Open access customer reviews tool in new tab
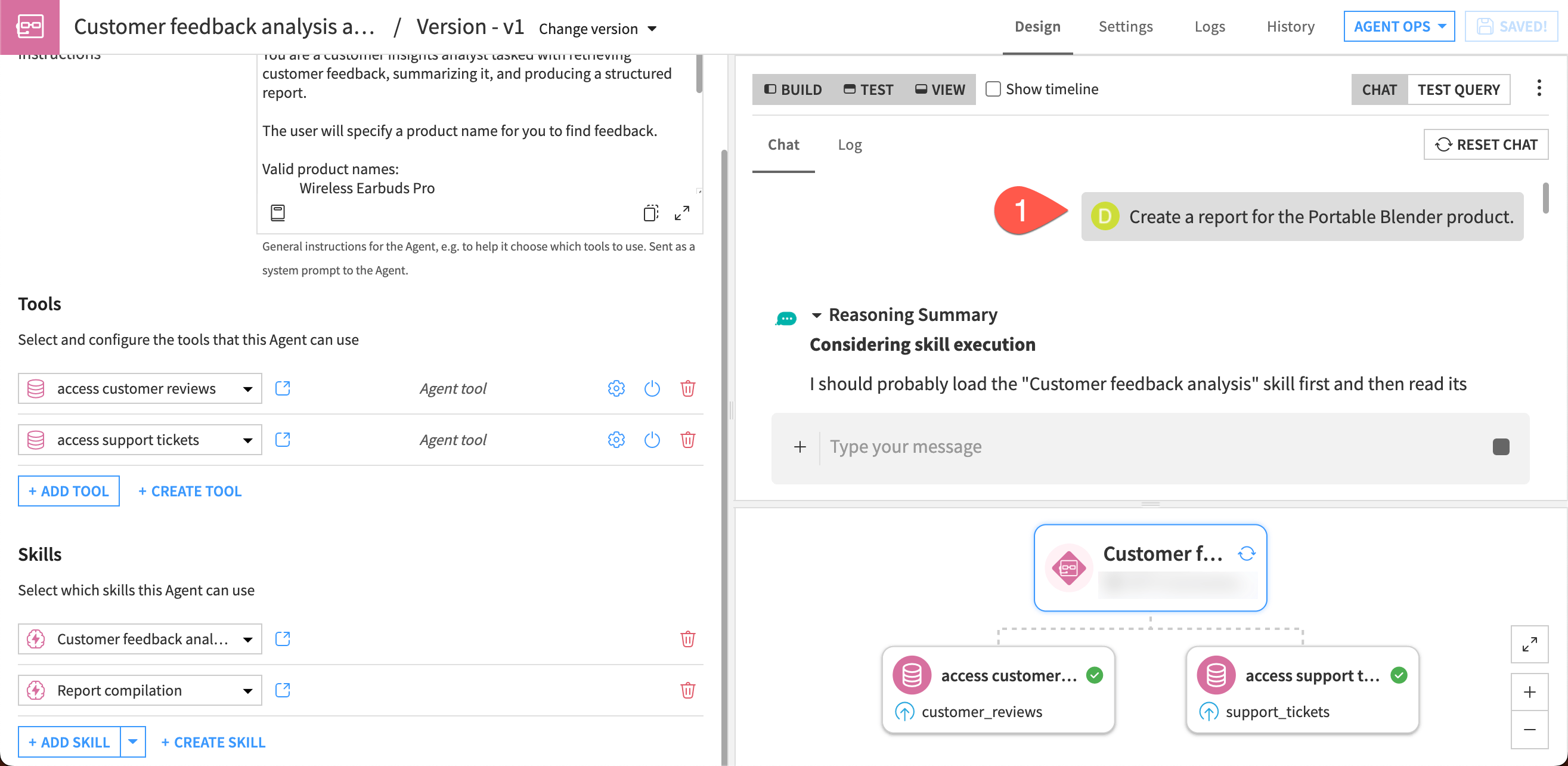The height and width of the screenshot is (766, 1568). tap(283, 388)
